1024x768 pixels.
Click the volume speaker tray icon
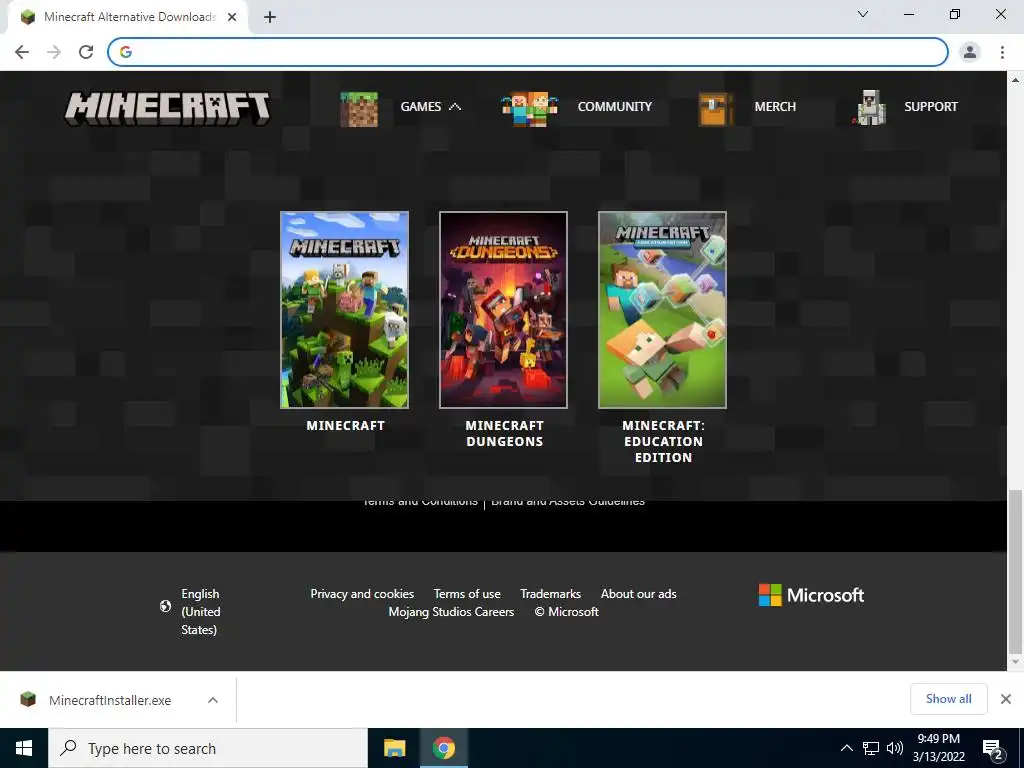click(x=895, y=748)
